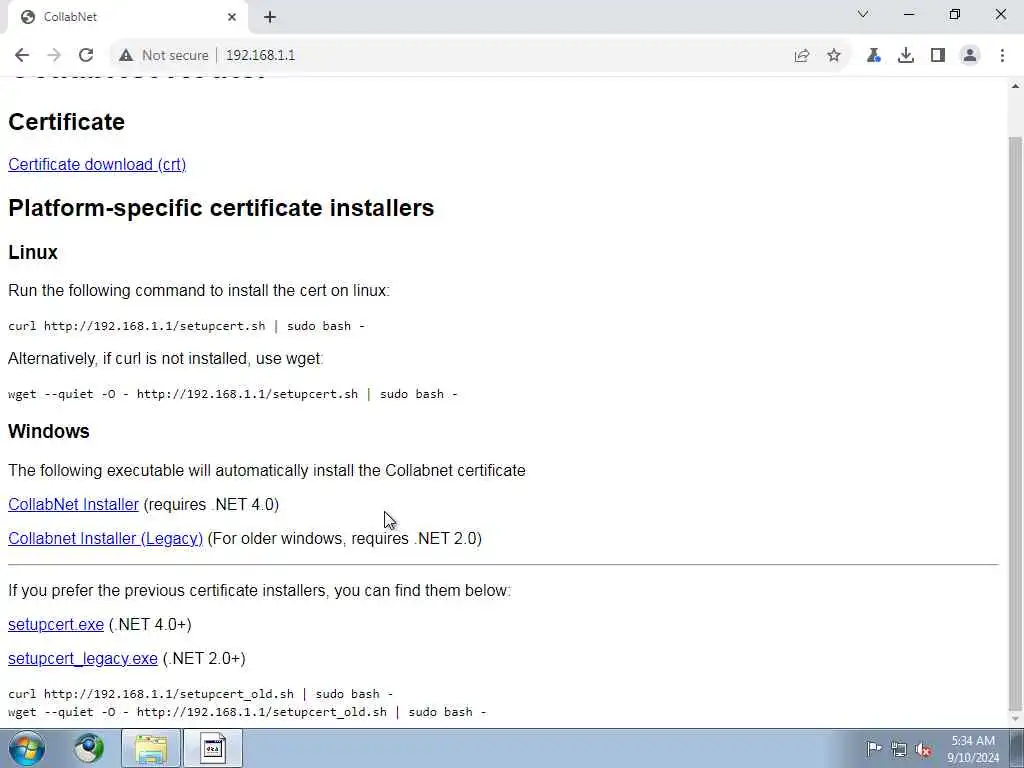Click the wget setupcert_old.sh command line
Image resolution: width=1024 pixels, height=768 pixels.
247,712
